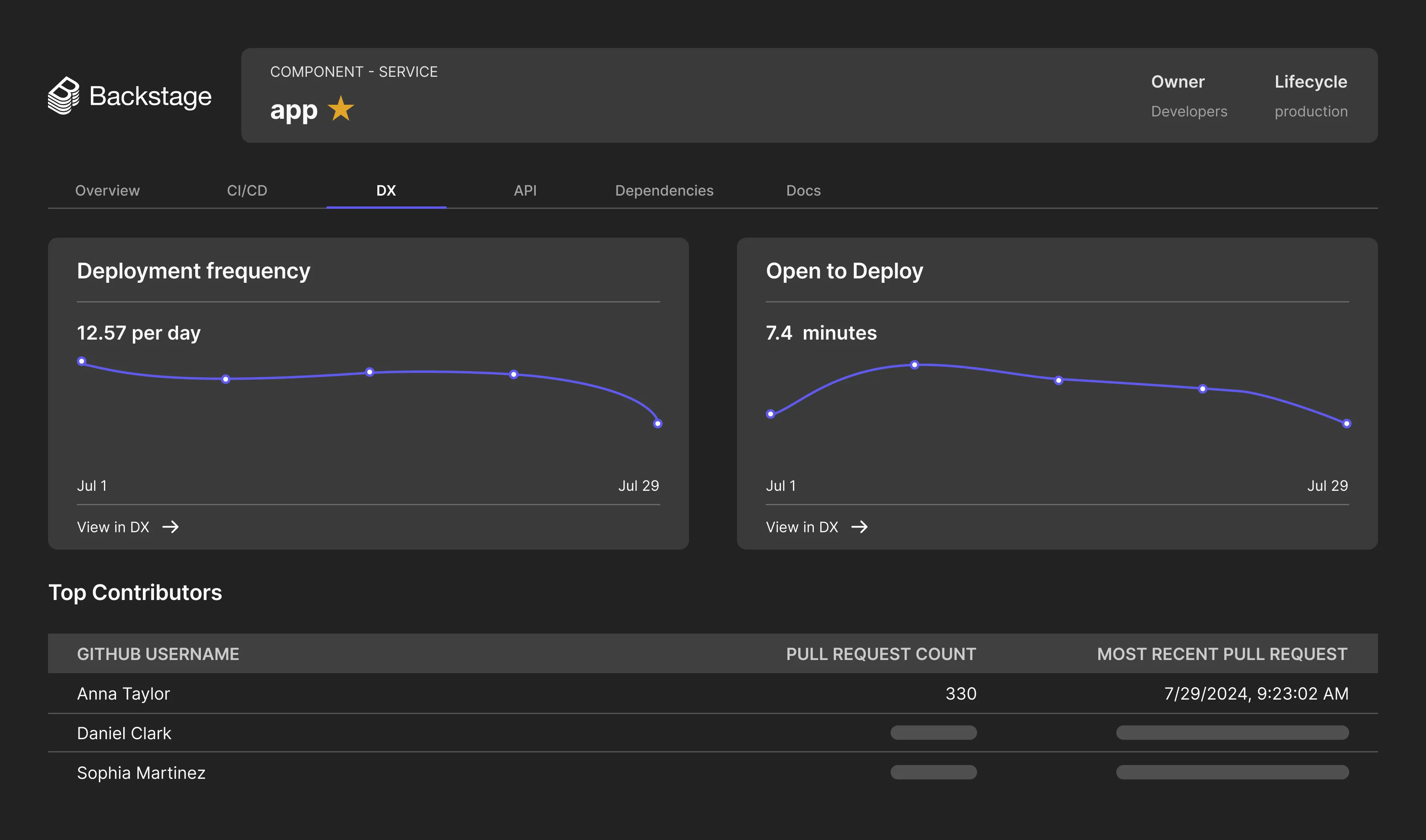This screenshot has width=1426, height=840.
Task: Click the peak data point on Open to Deploy chart
Action: [x=914, y=365]
